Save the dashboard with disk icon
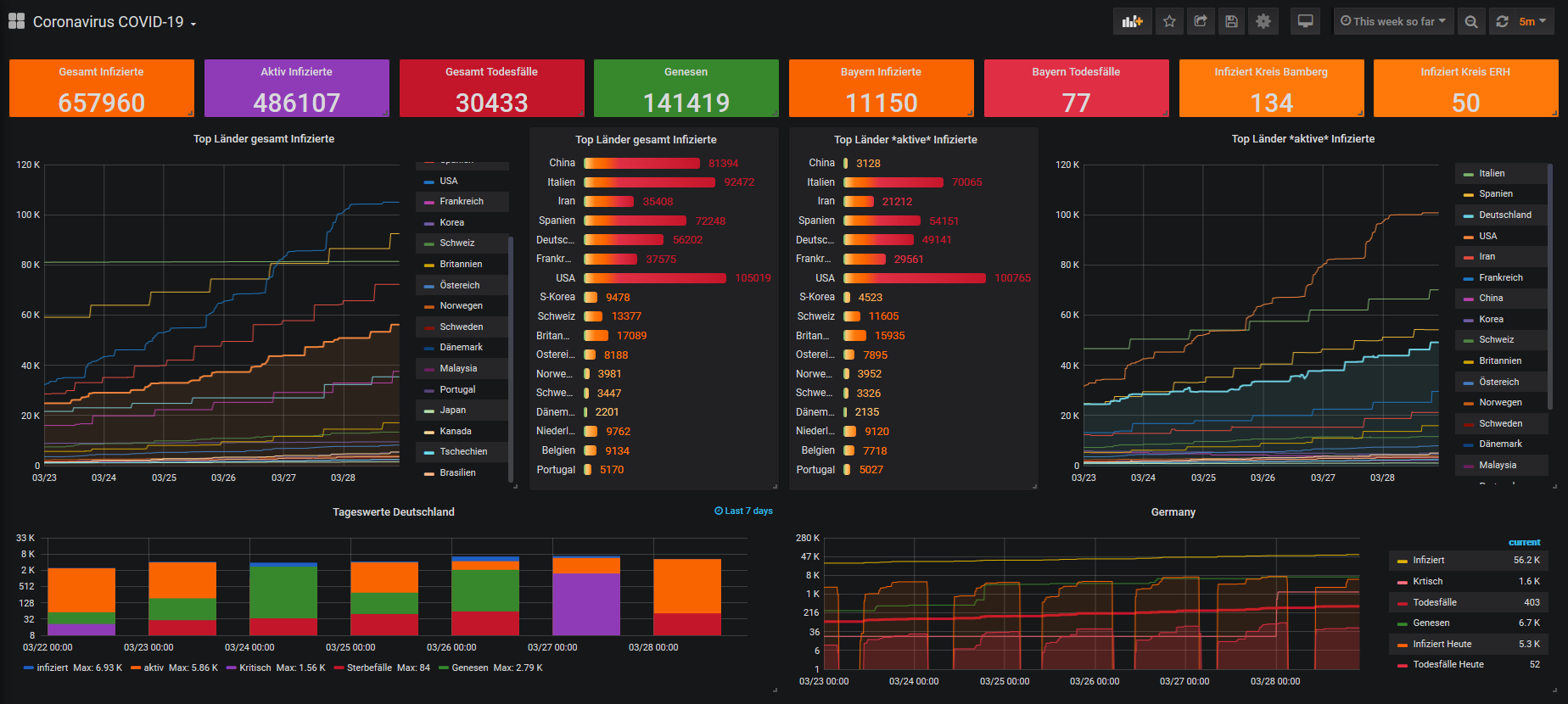This screenshot has height=704, width=1568. (x=1232, y=21)
